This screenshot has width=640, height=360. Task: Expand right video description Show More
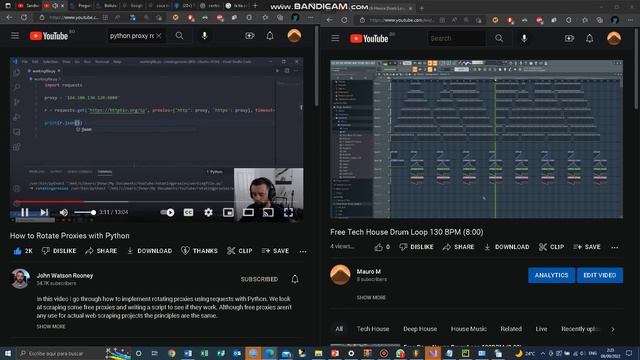(x=371, y=298)
